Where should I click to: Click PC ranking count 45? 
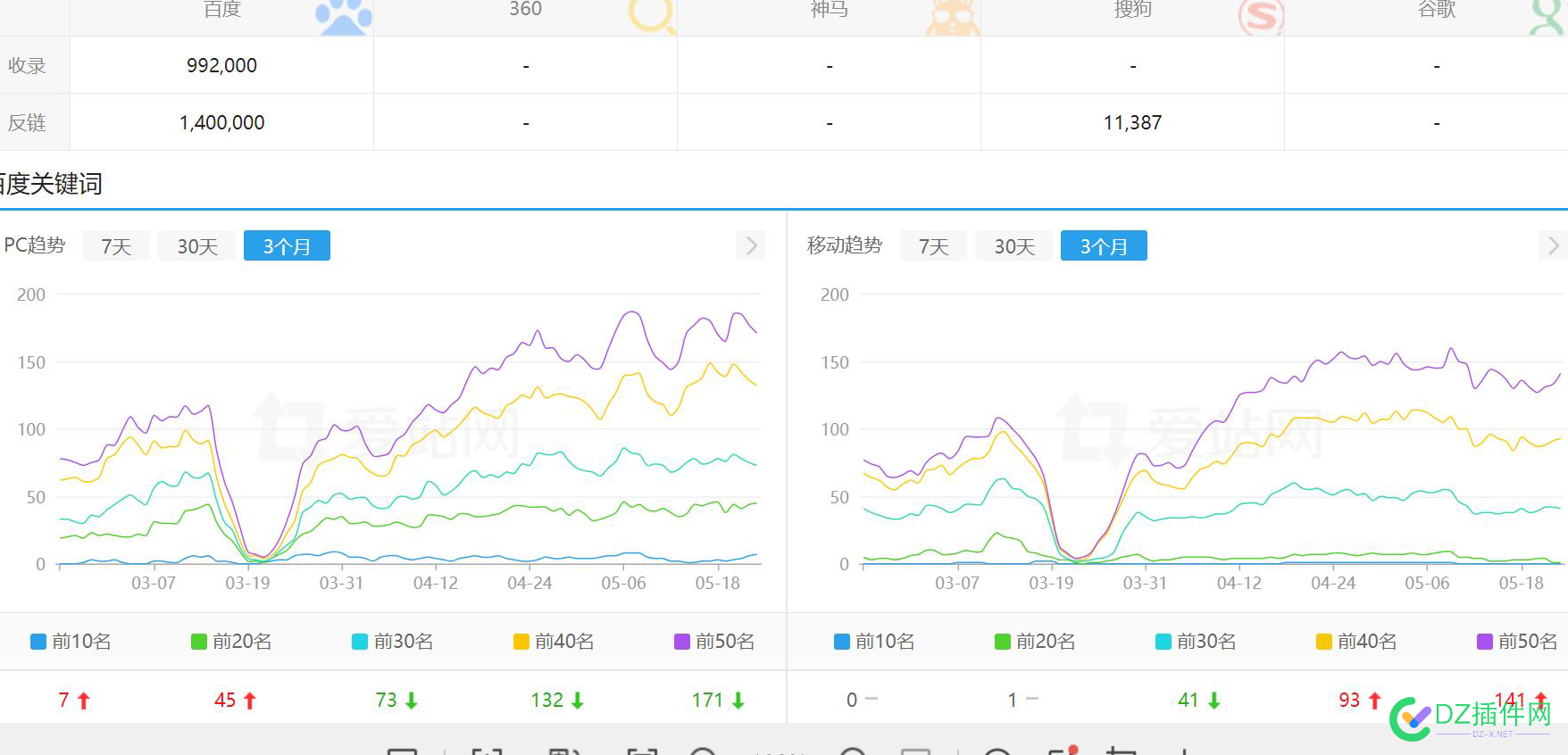pyautogui.click(x=225, y=701)
